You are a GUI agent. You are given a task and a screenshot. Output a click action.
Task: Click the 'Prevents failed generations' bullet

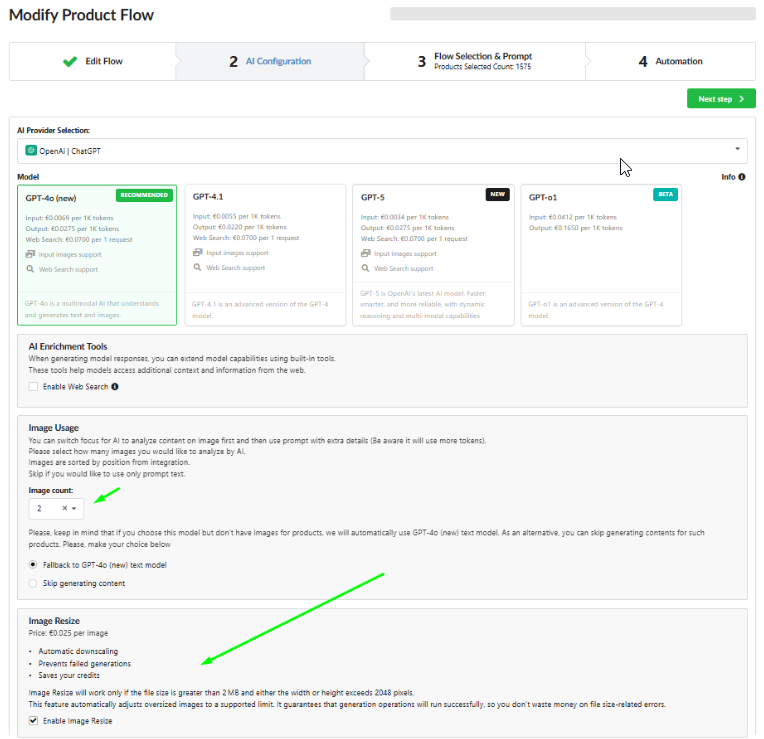point(85,663)
